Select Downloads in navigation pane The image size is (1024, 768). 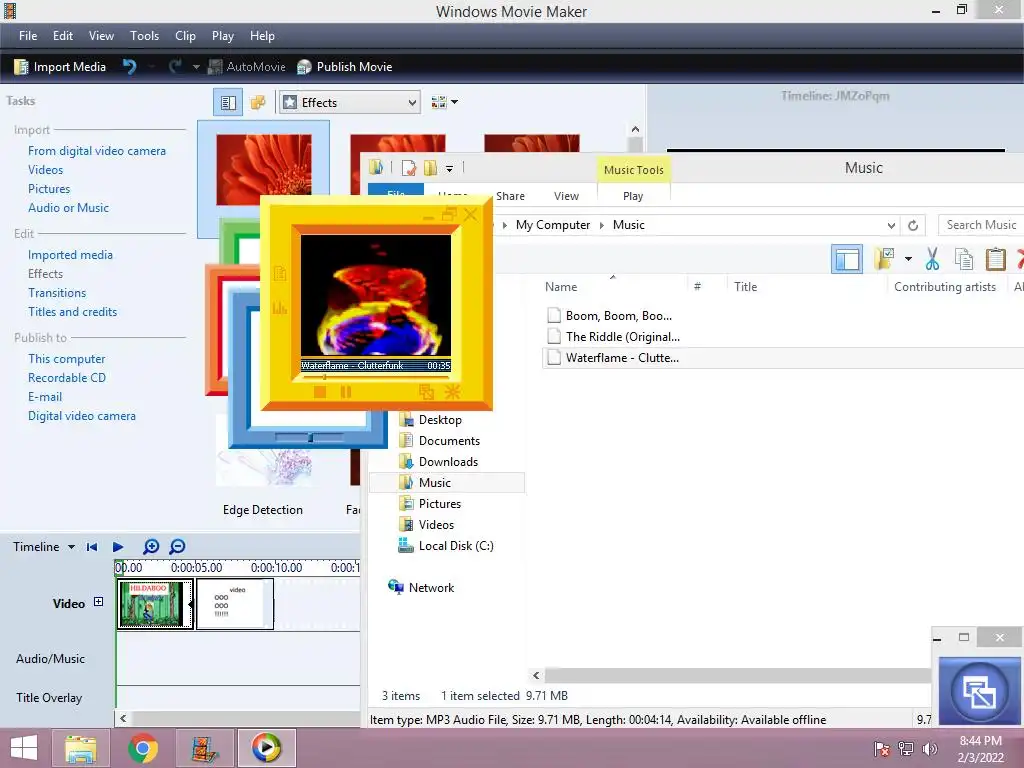coord(448,462)
